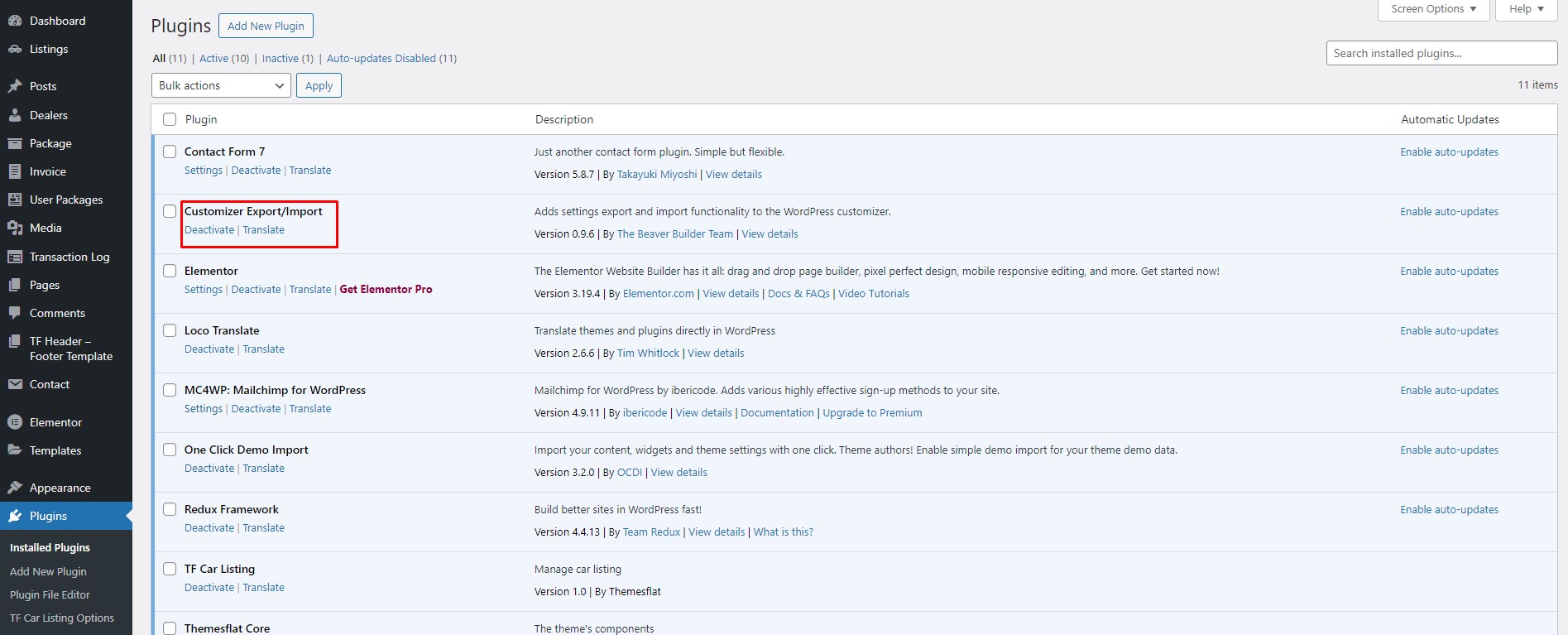This screenshot has height=635, width=1568.
Task: Click the Comments bubble icon
Action: [15, 313]
